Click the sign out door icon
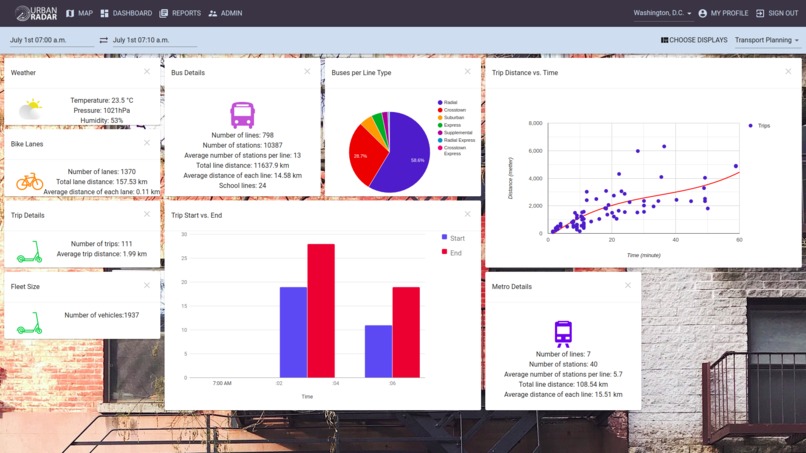Image resolution: width=806 pixels, height=453 pixels. tap(760, 13)
